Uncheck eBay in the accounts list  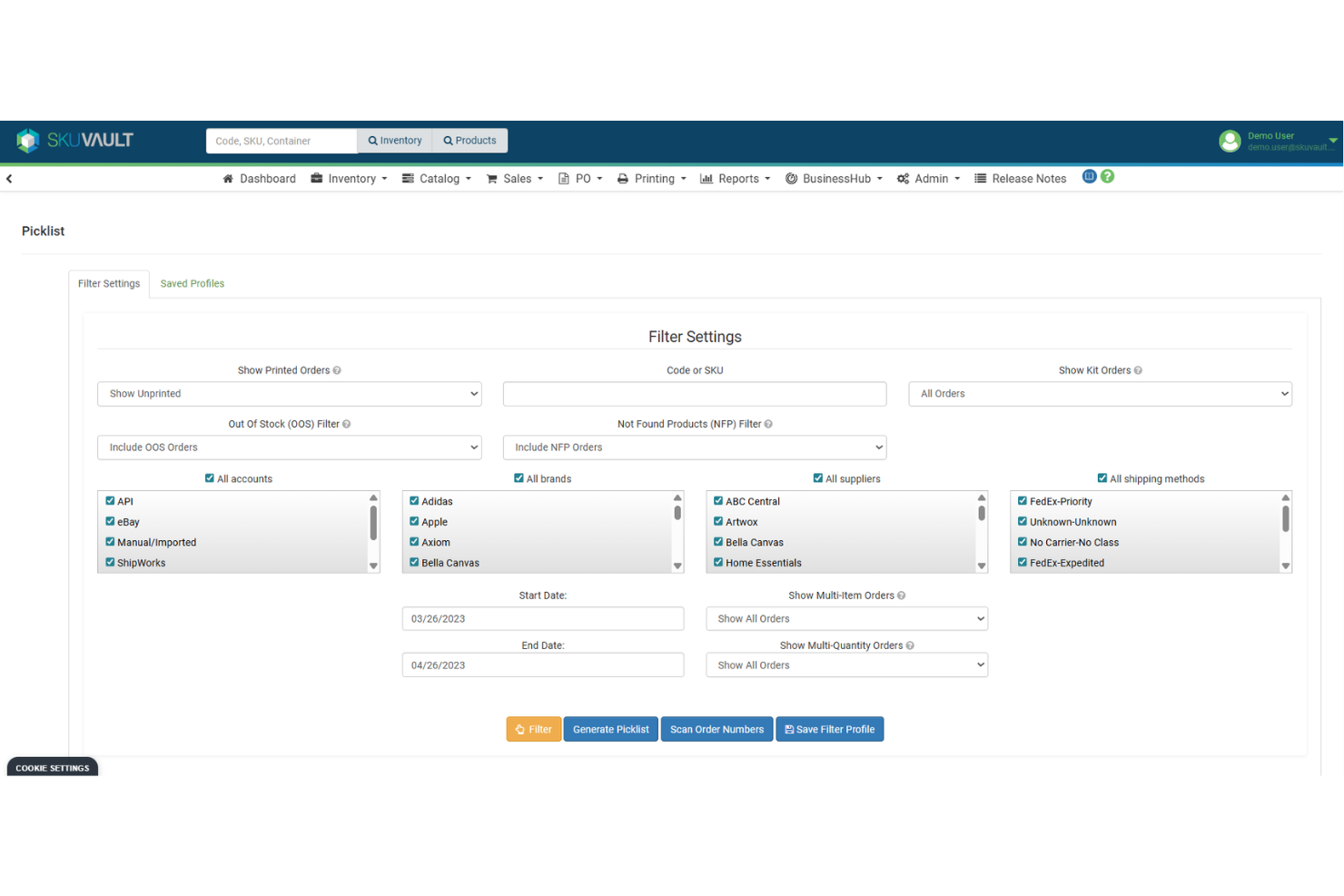111,522
